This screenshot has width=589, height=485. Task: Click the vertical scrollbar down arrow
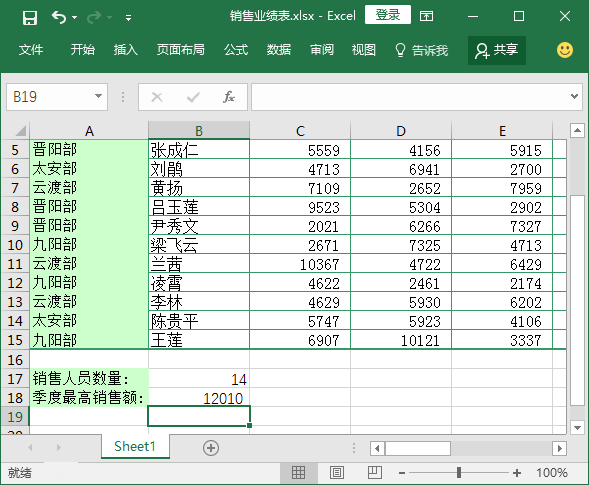point(577,427)
